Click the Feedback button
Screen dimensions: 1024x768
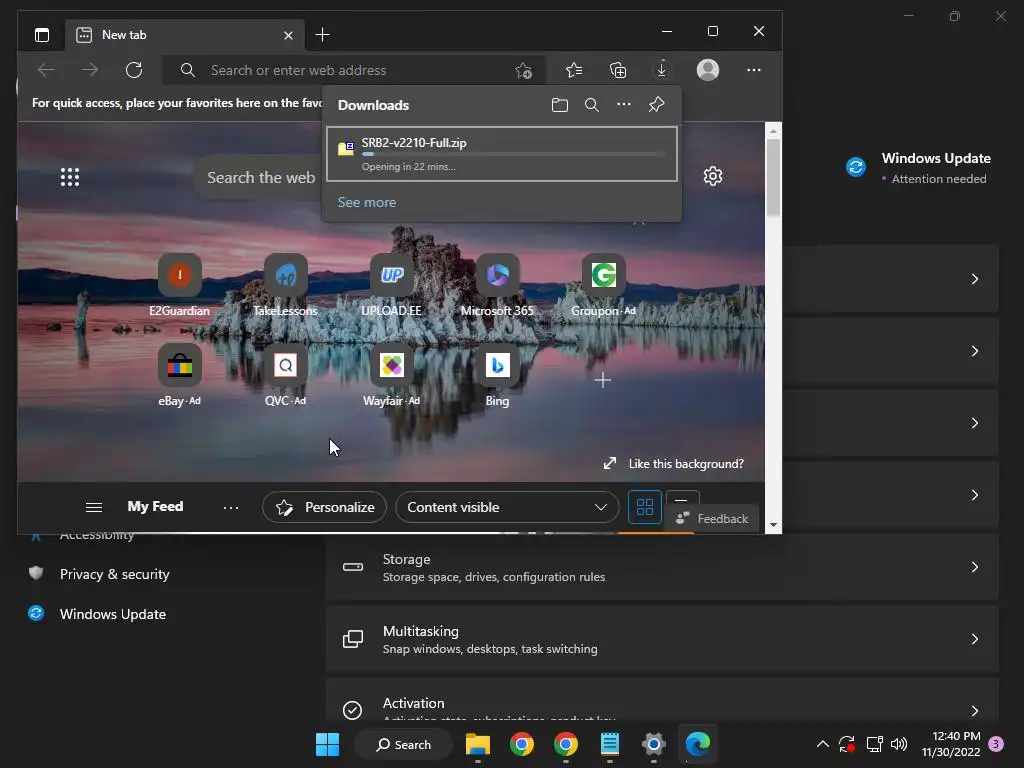point(712,519)
